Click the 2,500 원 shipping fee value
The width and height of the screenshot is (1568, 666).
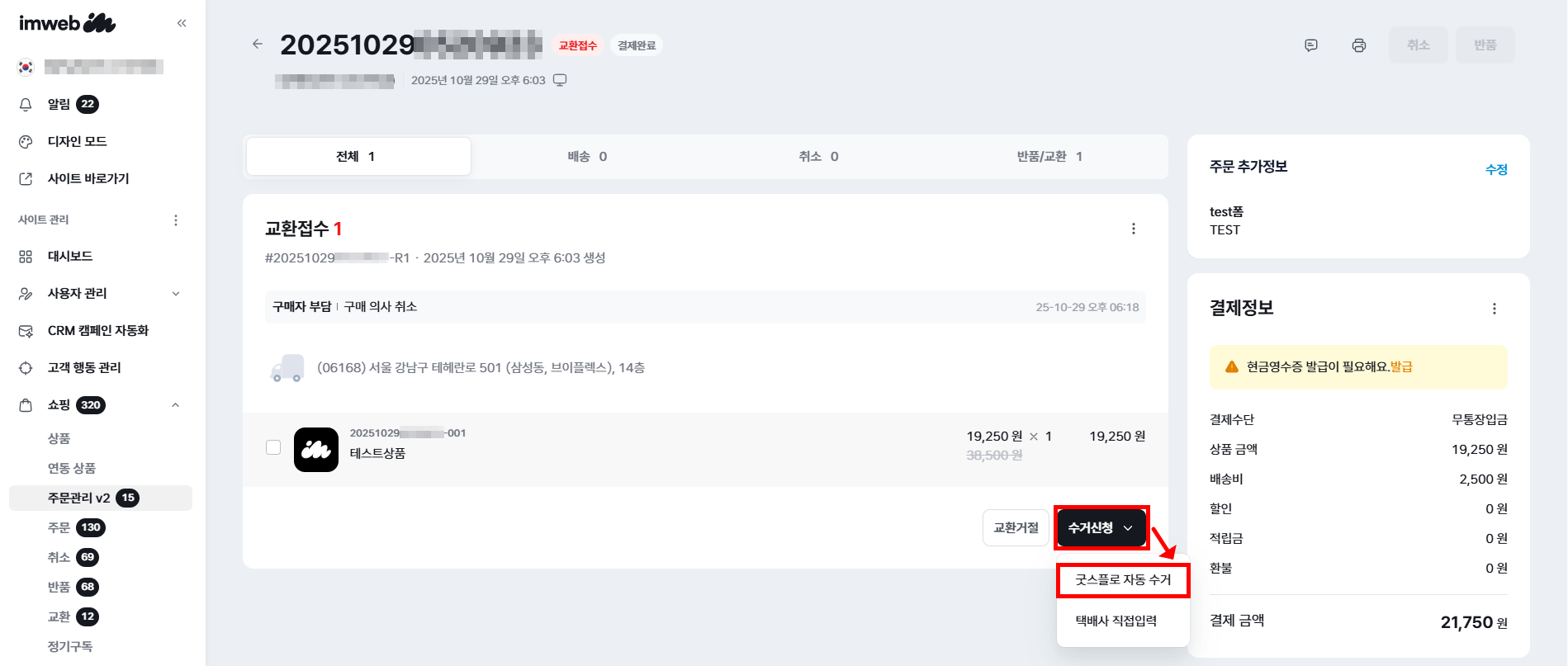[x=1484, y=479]
